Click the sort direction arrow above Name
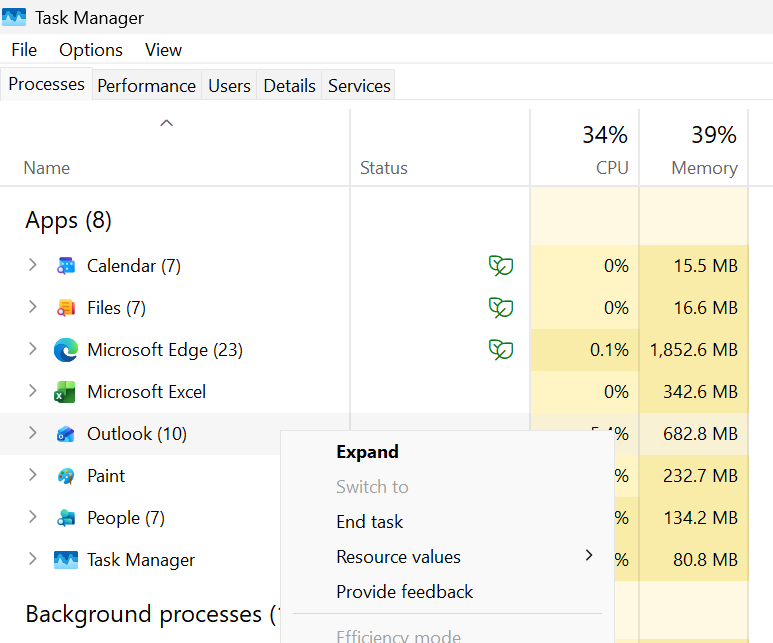 click(167, 123)
